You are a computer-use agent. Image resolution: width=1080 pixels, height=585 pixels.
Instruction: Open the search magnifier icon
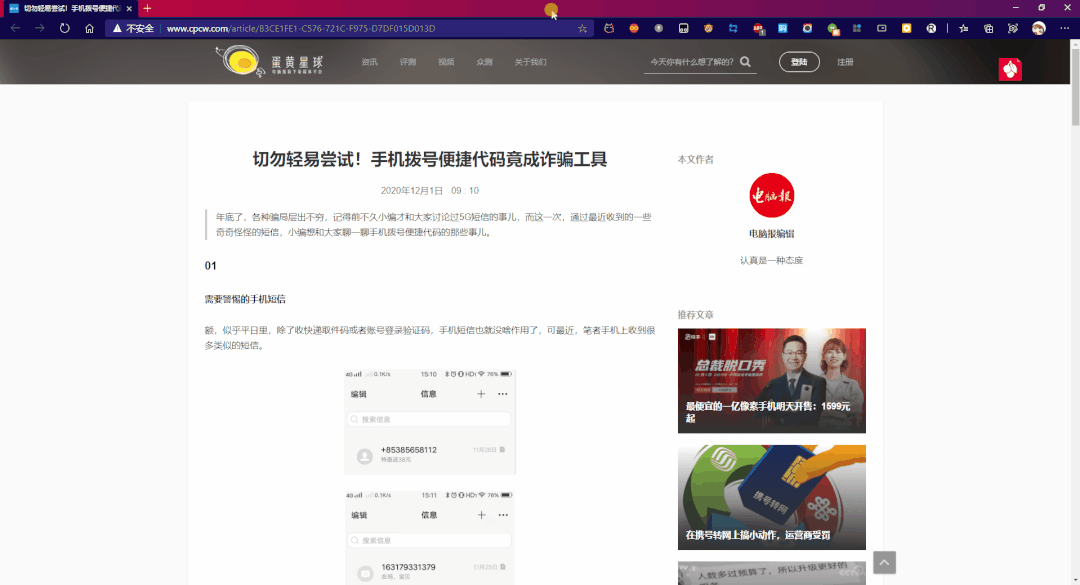click(745, 61)
